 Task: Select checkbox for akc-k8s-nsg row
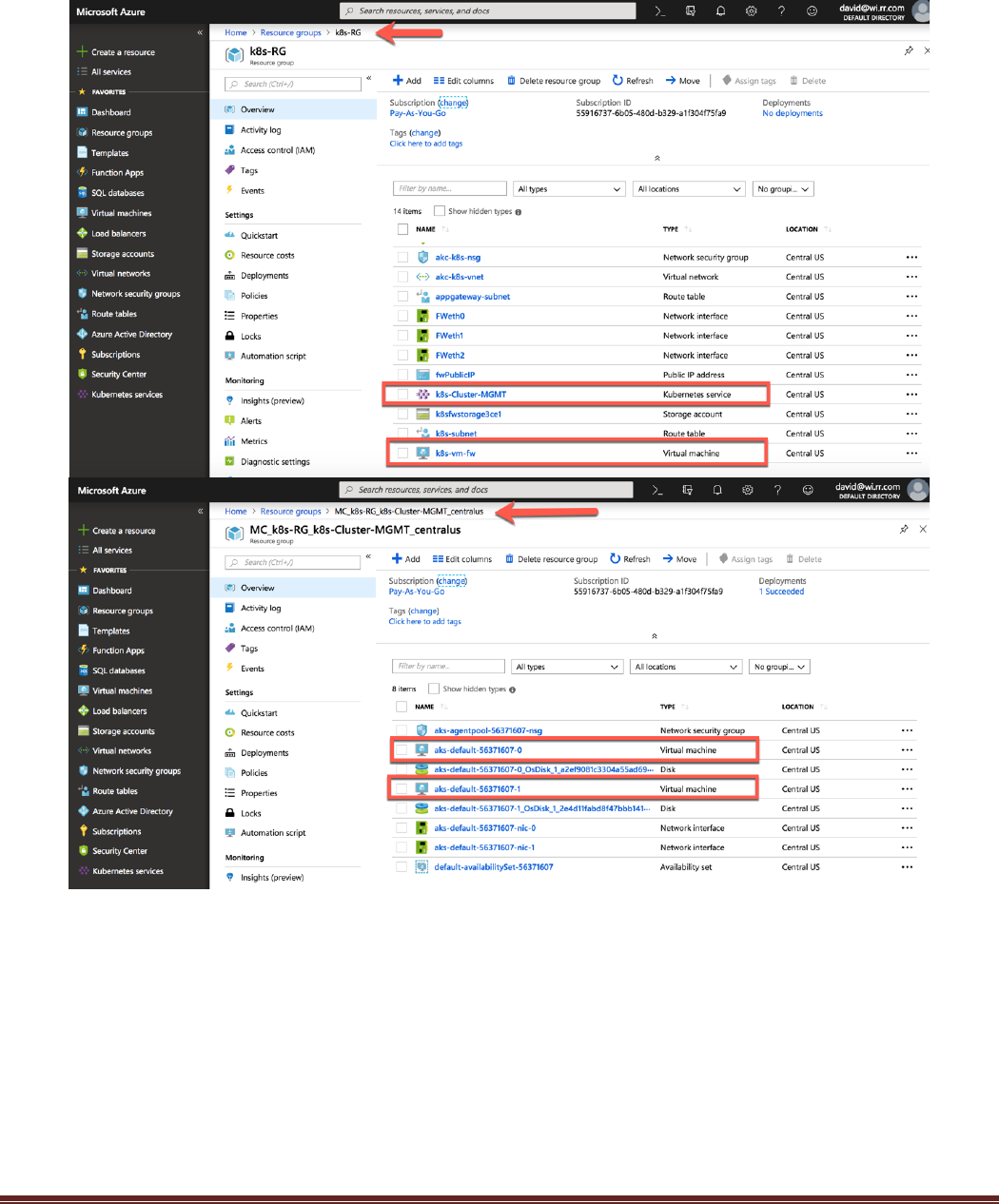click(402, 258)
